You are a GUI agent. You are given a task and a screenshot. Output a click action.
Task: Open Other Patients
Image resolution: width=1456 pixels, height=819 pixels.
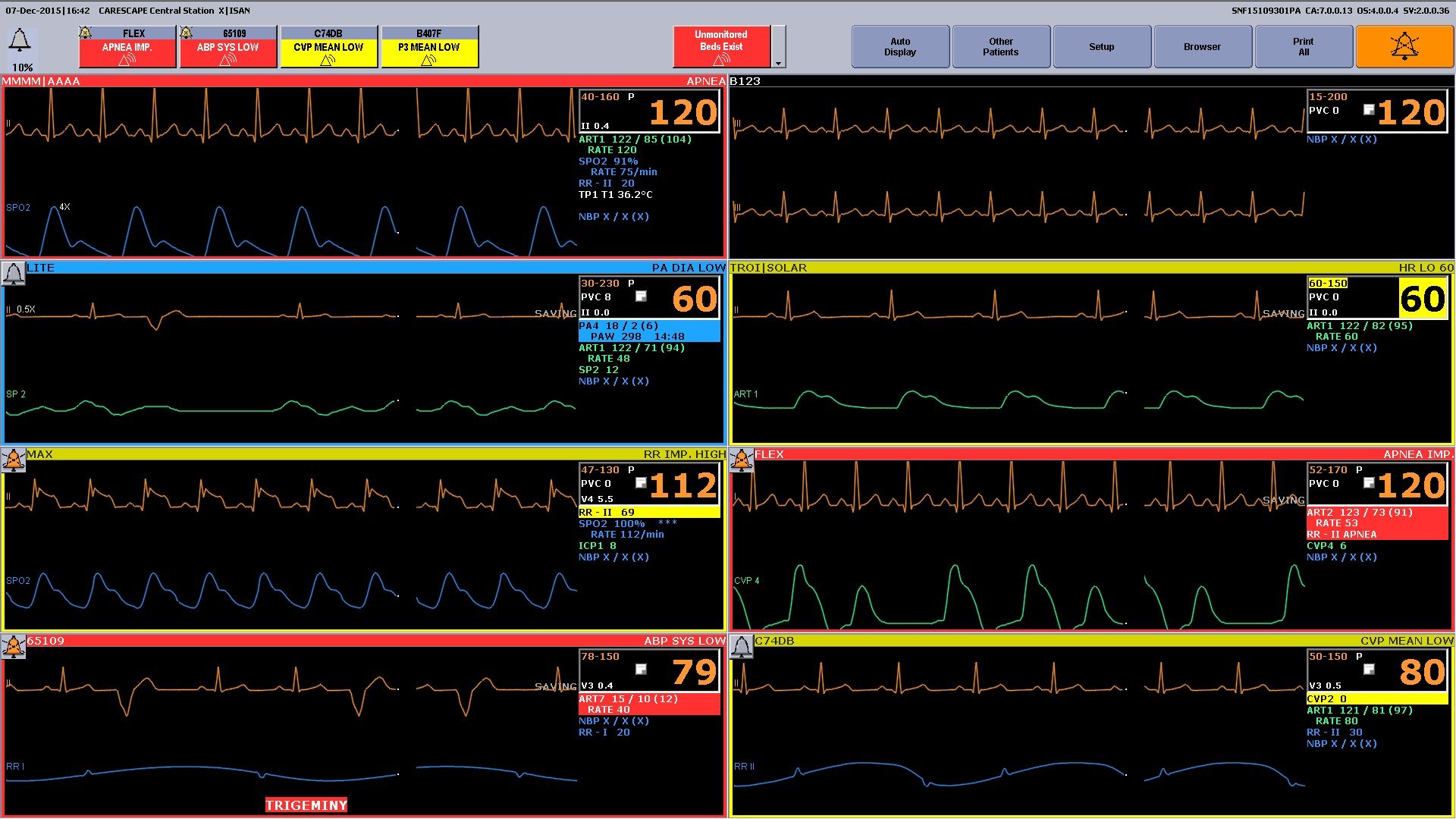1000,46
